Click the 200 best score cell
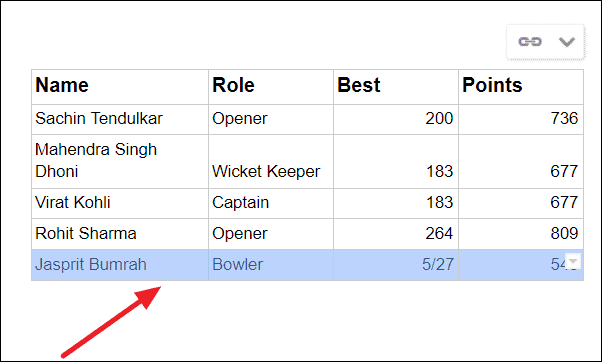The height and width of the screenshot is (362, 602). pyautogui.click(x=396, y=119)
